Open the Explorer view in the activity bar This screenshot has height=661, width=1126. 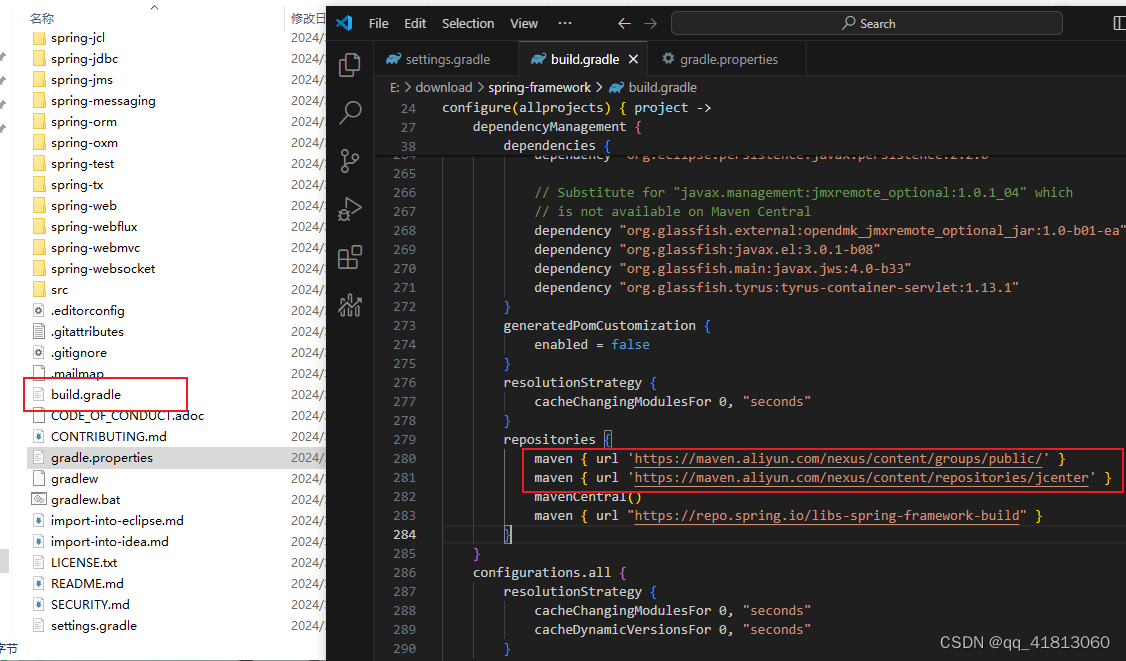[x=350, y=64]
